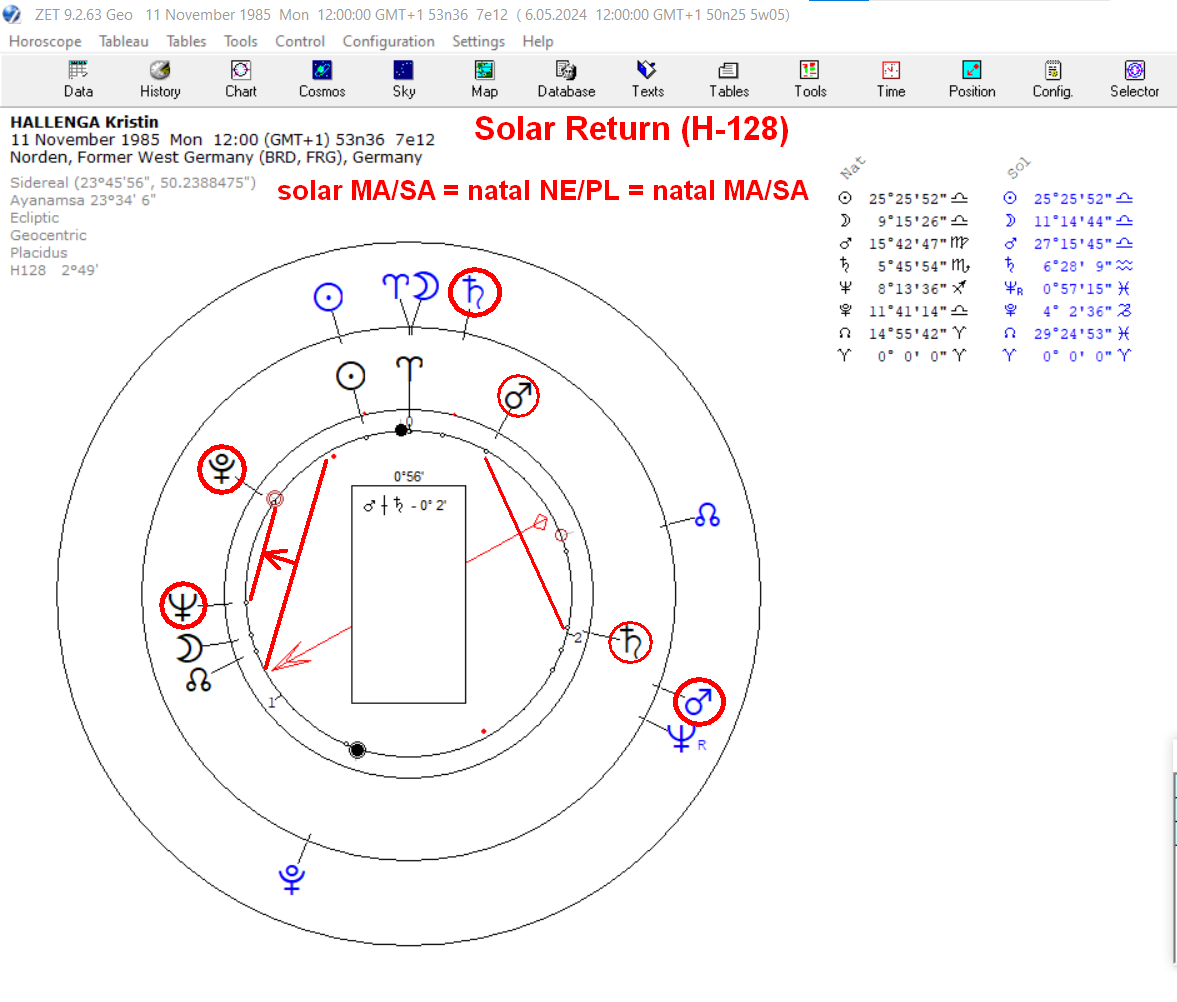Click the black Aries point glyph in inner ring
This screenshot has height=1002, width=1177.
pyautogui.click(x=409, y=368)
